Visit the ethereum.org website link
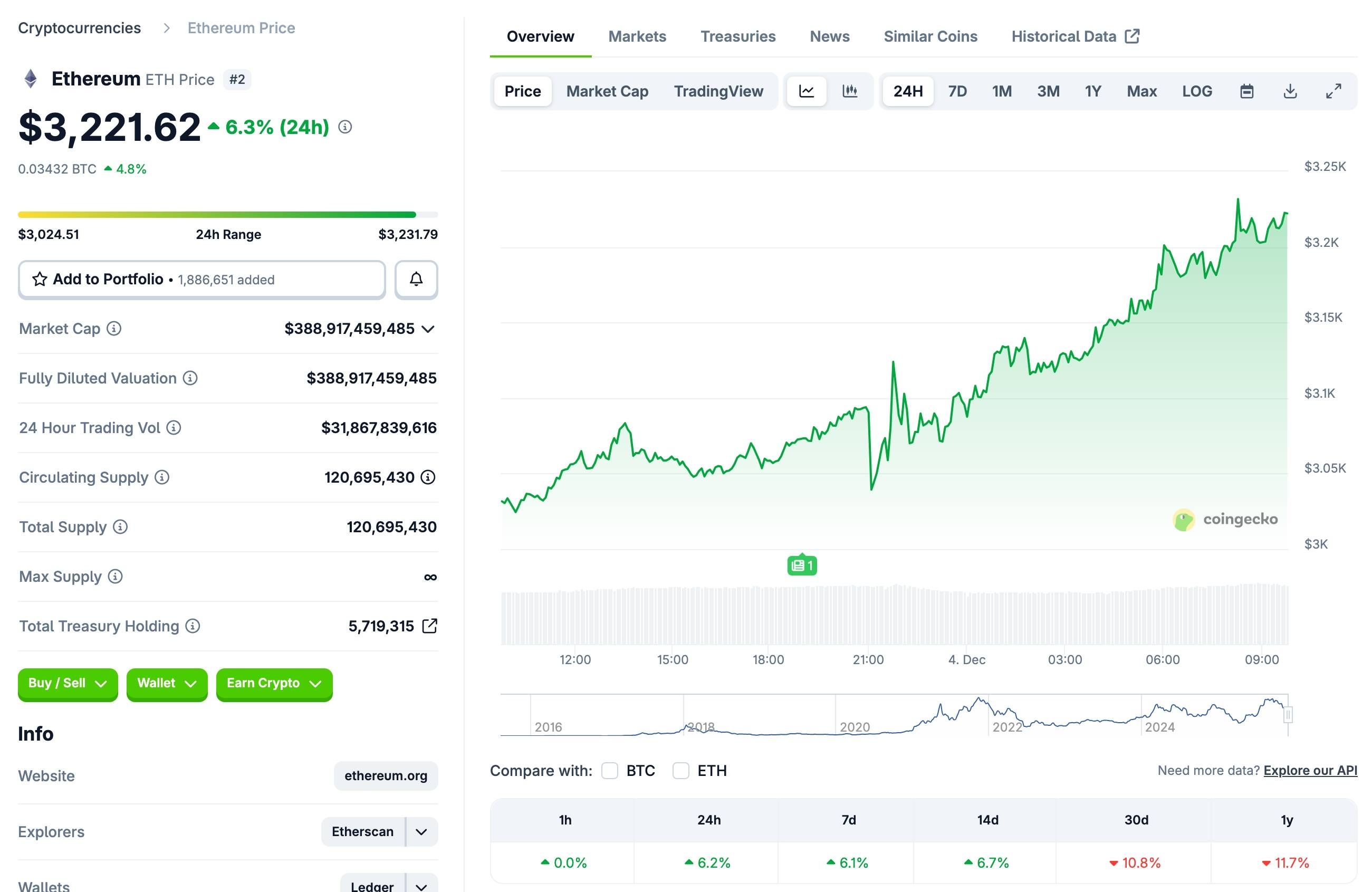The width and height of the screenshot is (1372, 892). [x=385, y=775]
